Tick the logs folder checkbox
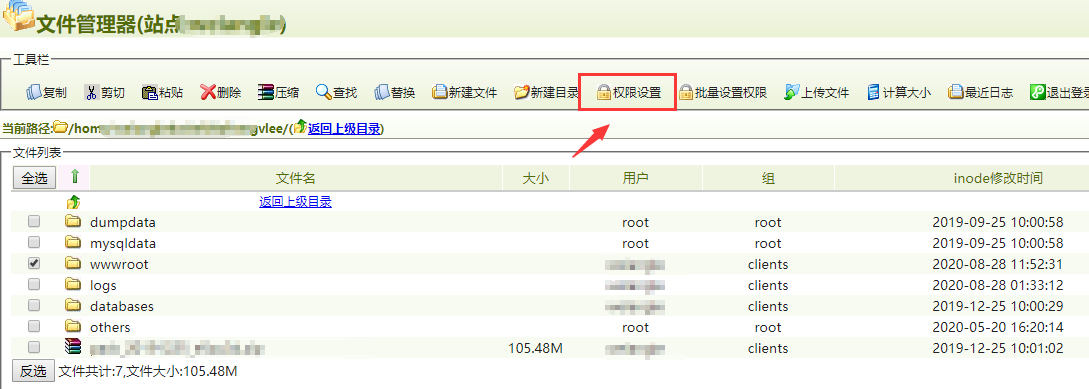The width and height of the screenshot is (1089, 389). pos(33,285)
